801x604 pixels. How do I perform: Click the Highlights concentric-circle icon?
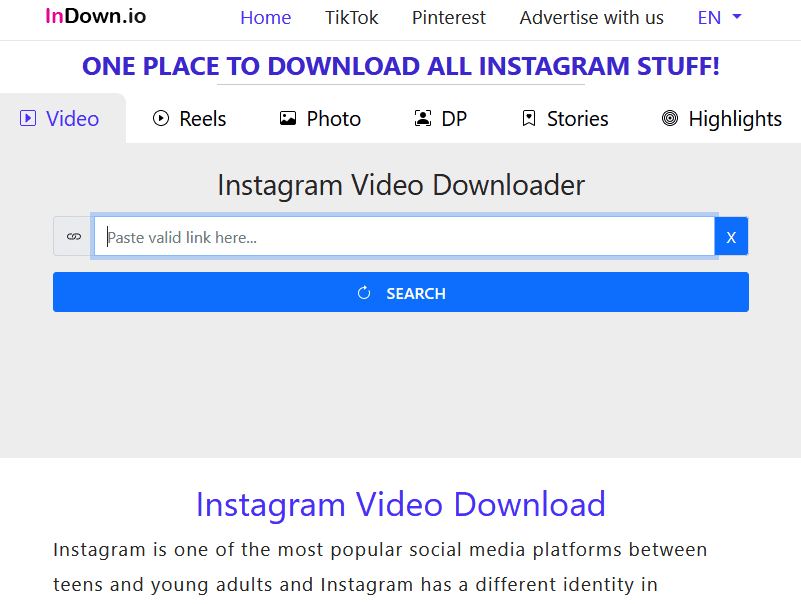click(x=670, y=119)
